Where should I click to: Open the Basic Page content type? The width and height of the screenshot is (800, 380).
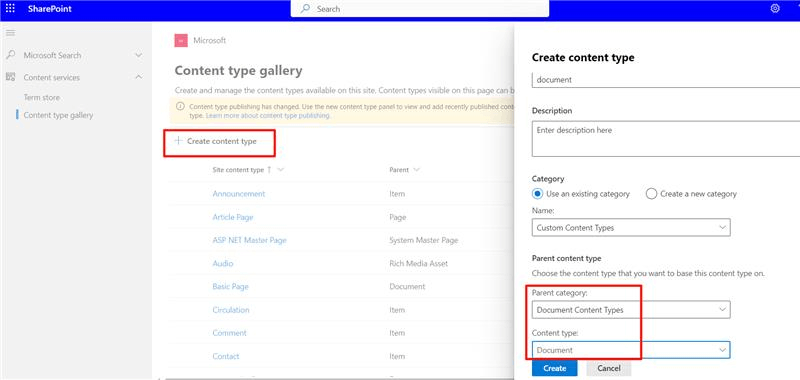coord(231,287)
